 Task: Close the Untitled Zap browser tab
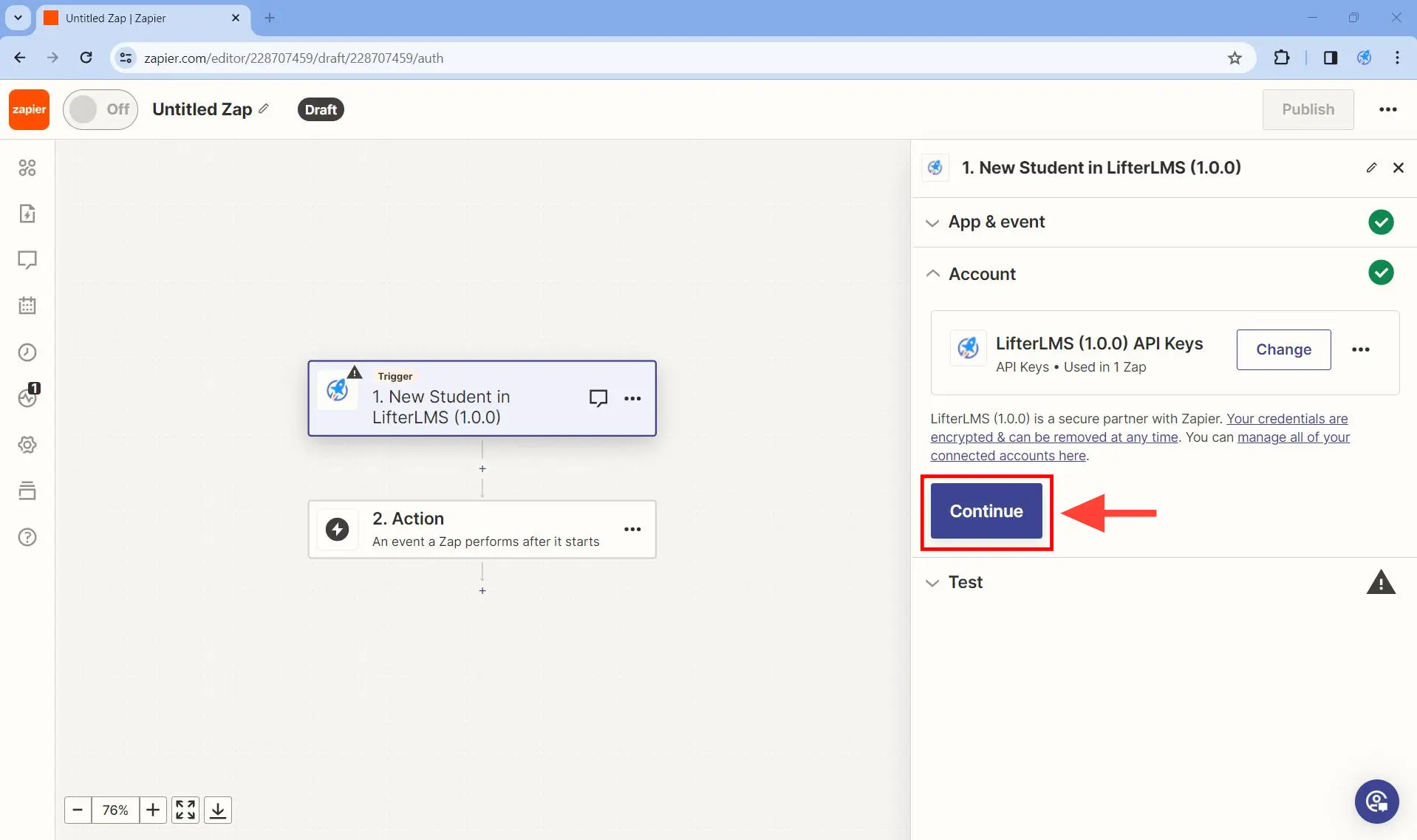[x=236, y=18]
